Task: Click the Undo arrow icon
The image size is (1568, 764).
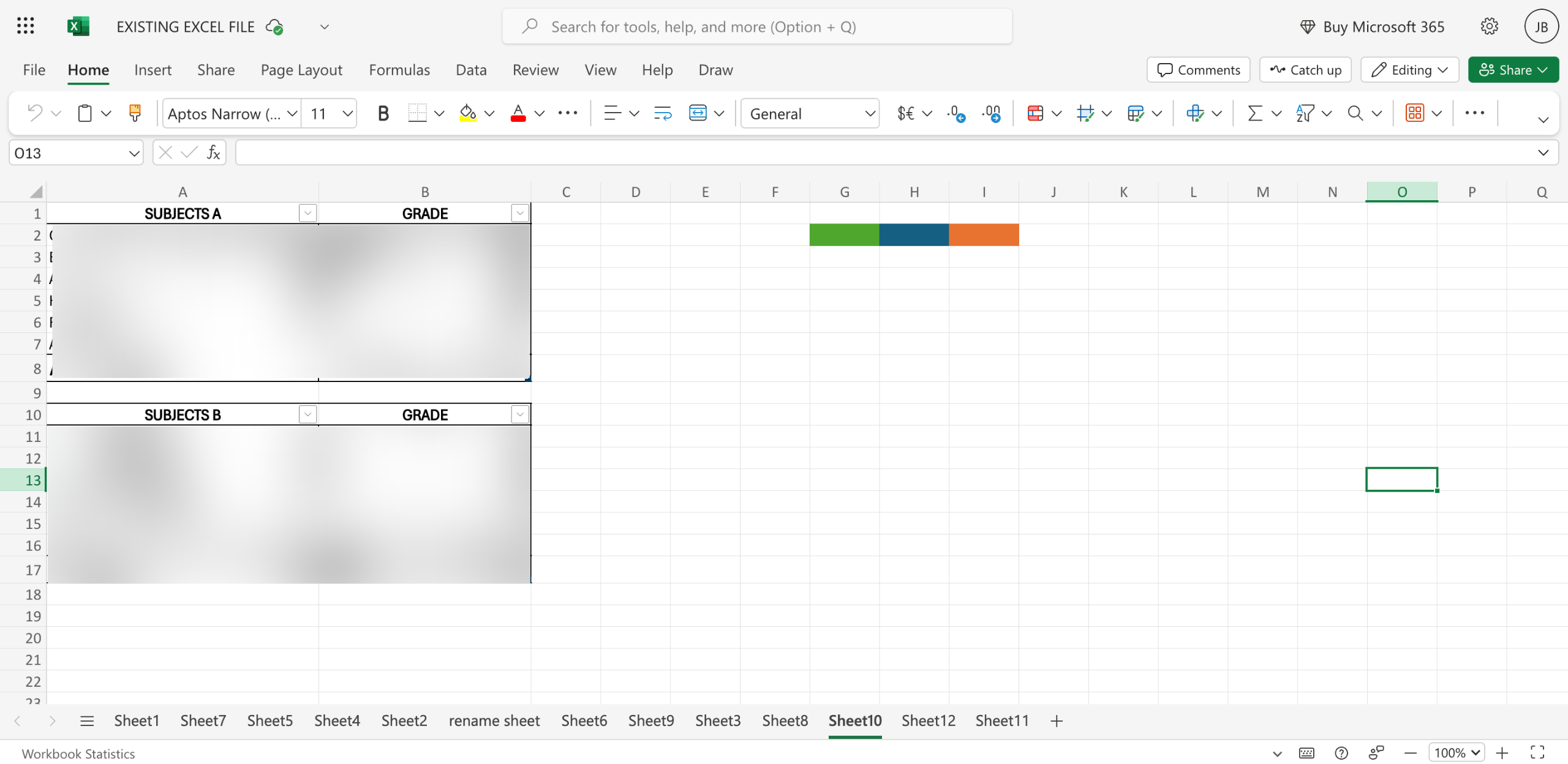Action: [x=35, y=113]
